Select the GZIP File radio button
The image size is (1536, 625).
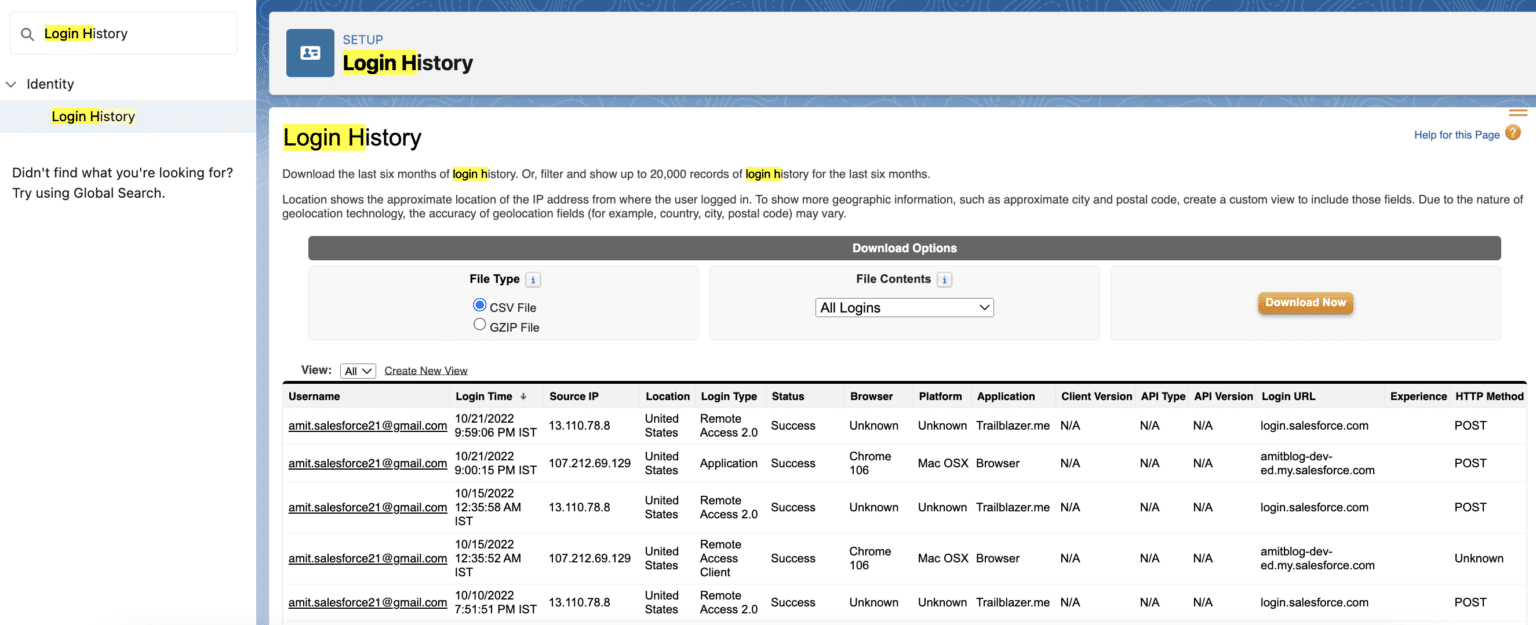point(480,325)
